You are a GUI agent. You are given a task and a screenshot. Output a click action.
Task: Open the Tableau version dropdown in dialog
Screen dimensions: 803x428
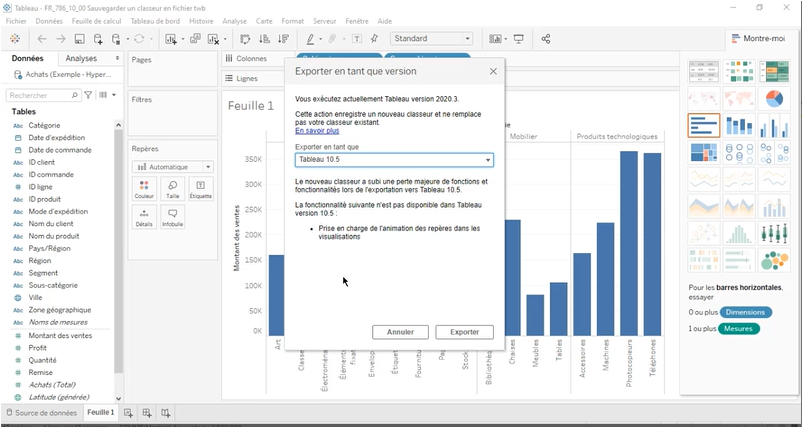tap(394, 160)
